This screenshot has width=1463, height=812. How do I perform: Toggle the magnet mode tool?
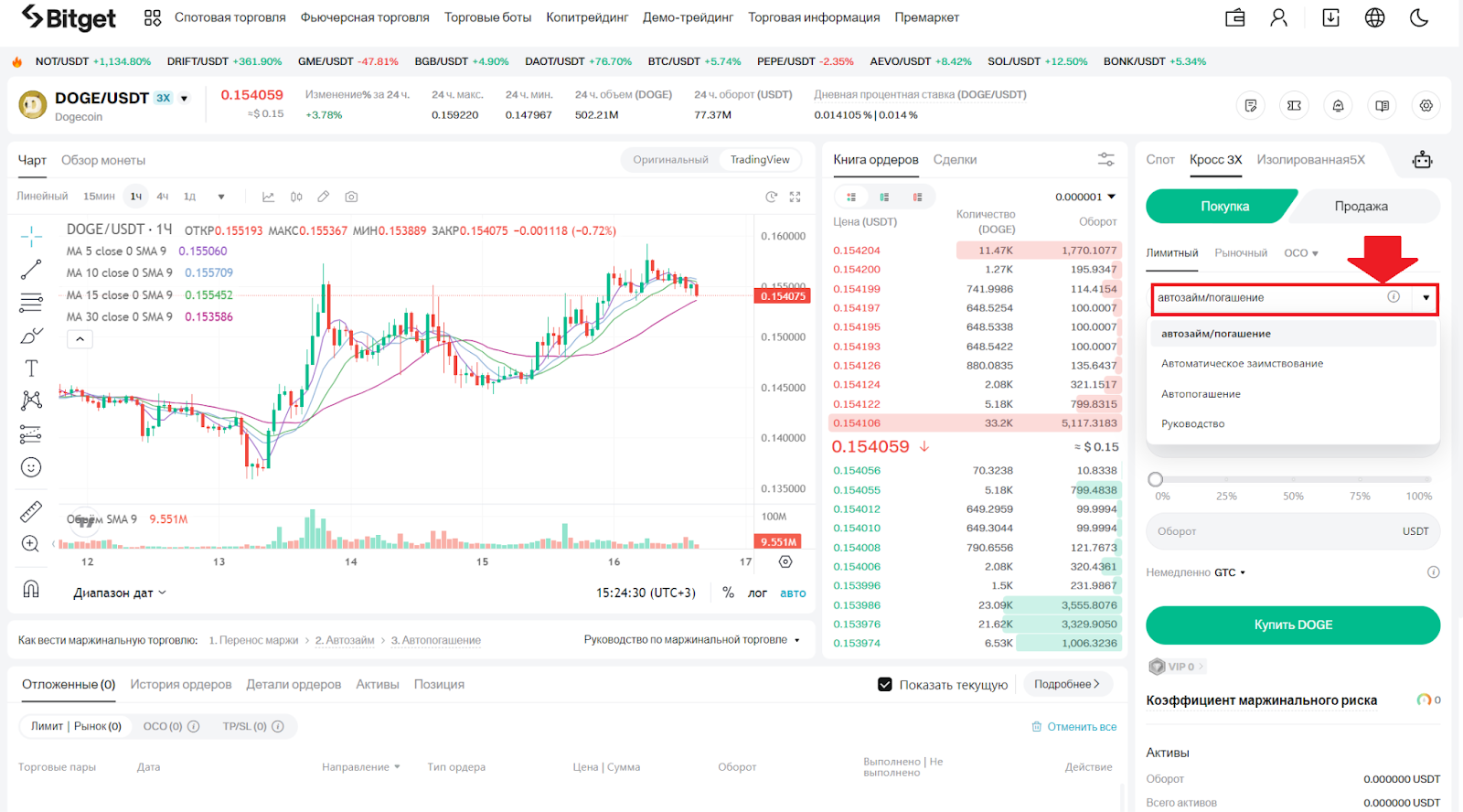[x=31, y=589]
